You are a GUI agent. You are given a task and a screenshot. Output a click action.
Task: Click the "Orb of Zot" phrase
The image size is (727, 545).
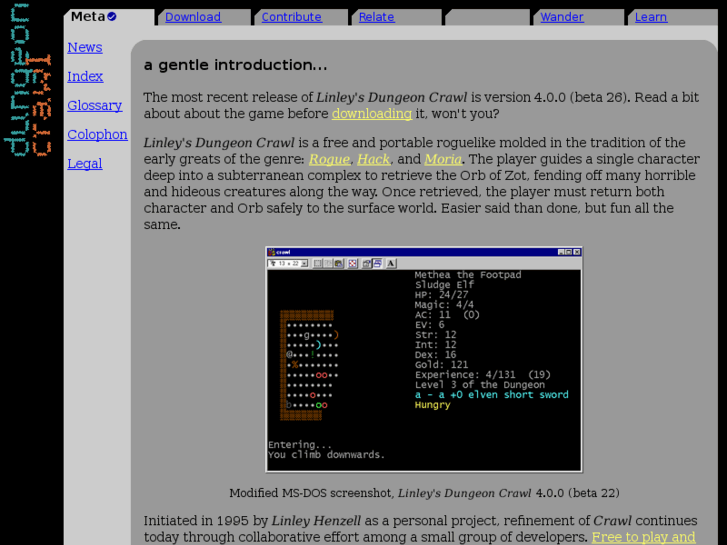point(494,175)
